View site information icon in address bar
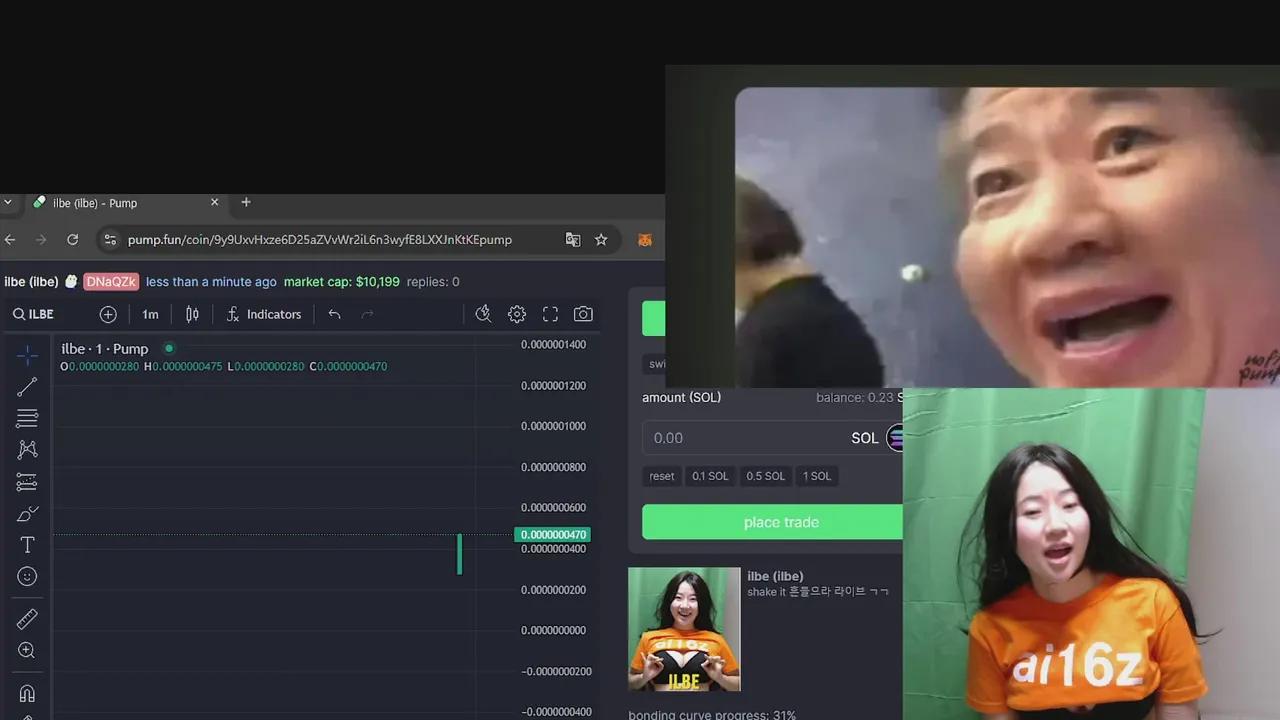 pyautogui.click(x=110, y=240)
